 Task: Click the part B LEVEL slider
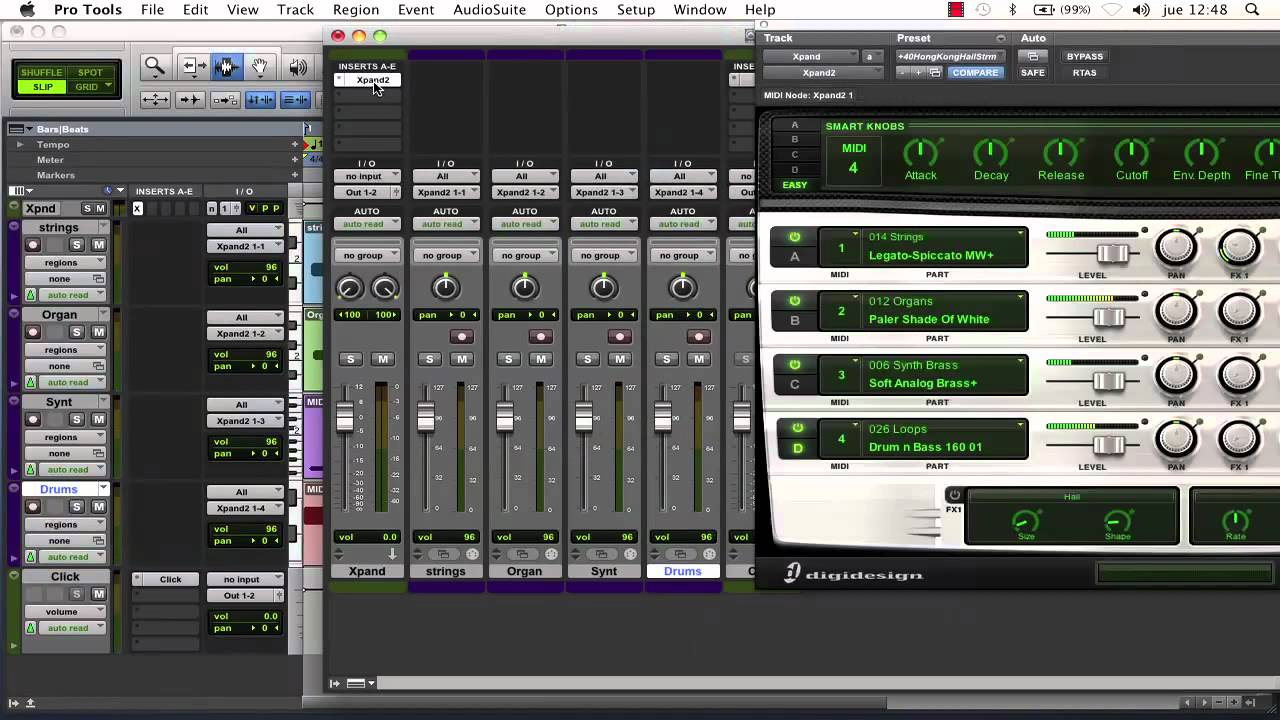tap(1108, 317)
